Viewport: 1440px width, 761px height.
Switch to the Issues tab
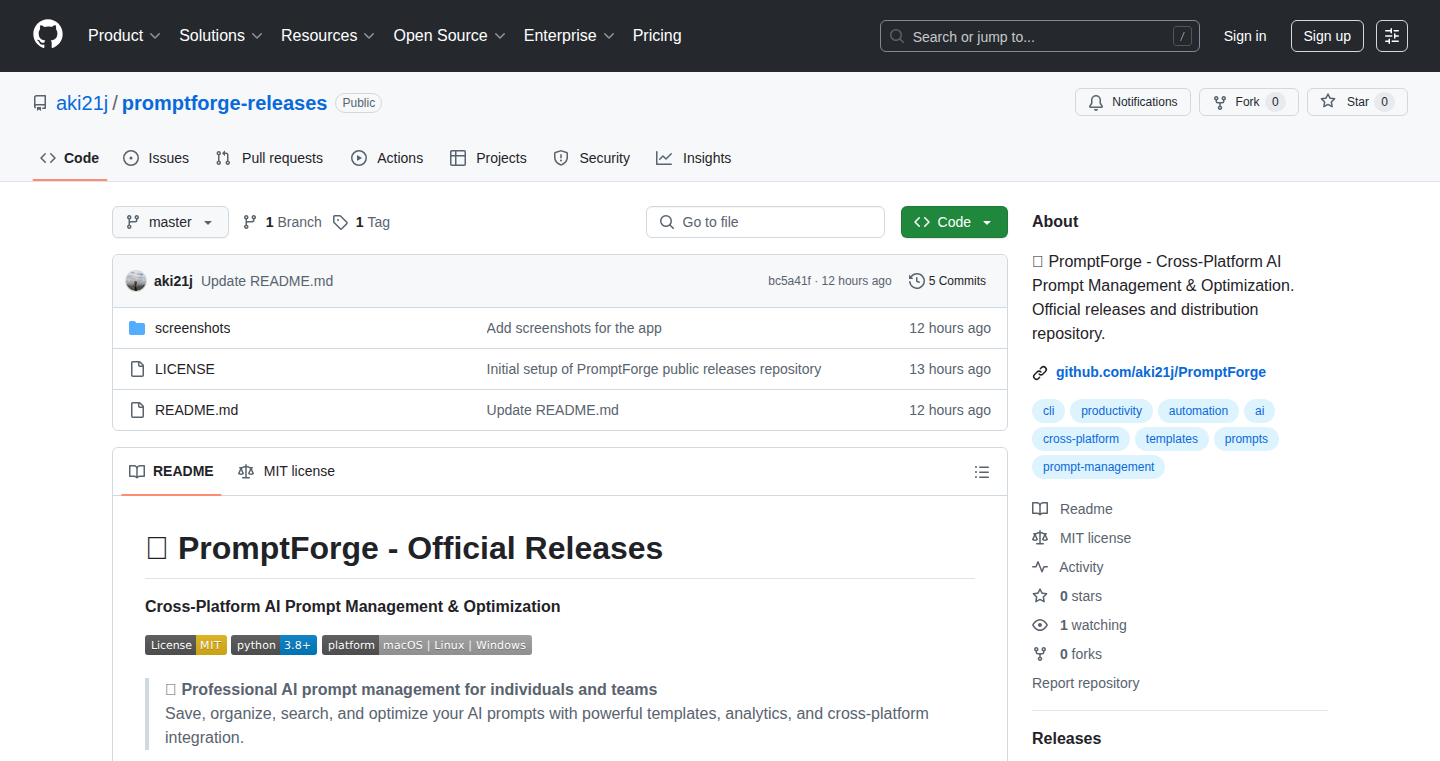(x=156, y=158)
